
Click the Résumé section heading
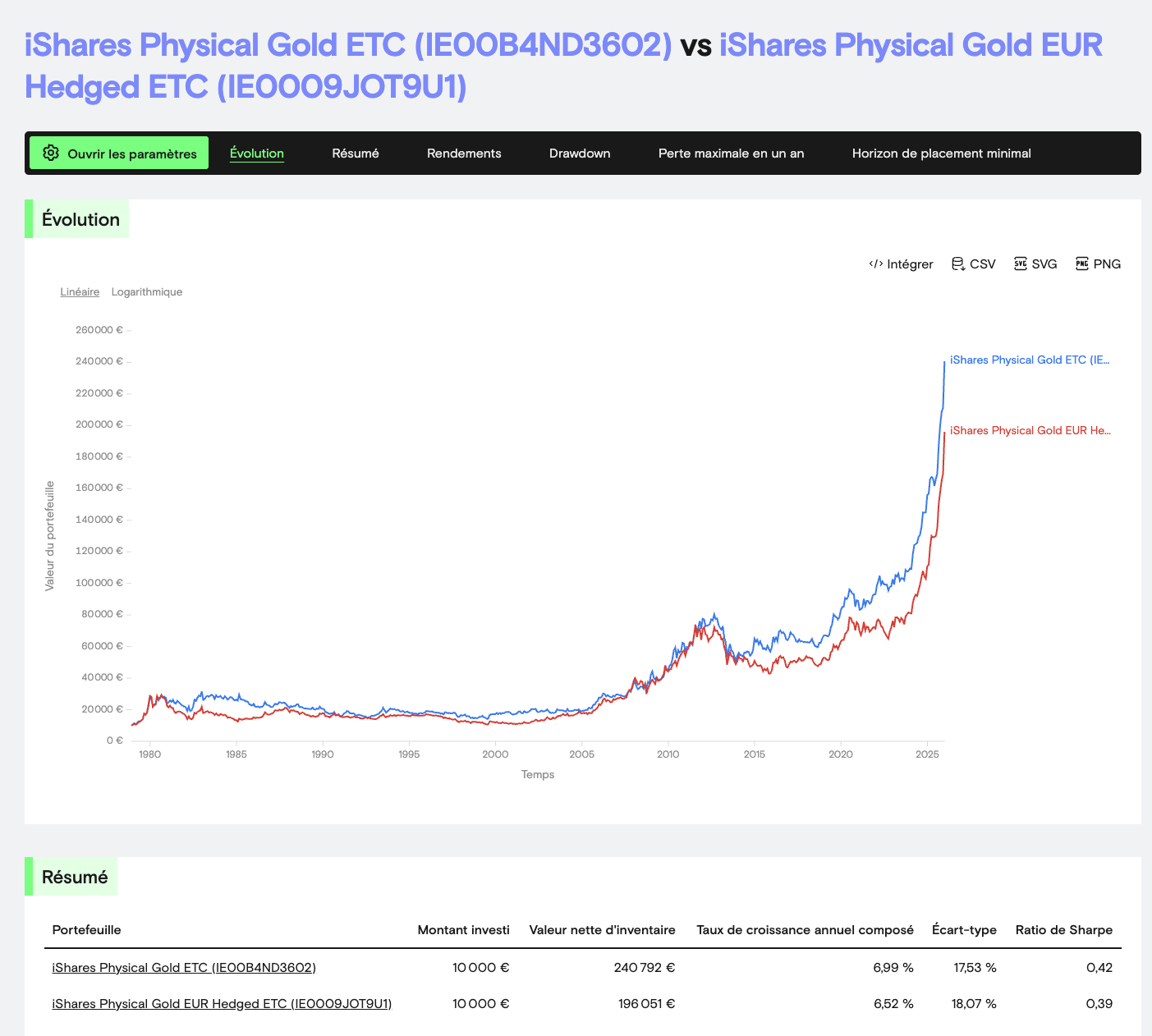coord(75,877)
